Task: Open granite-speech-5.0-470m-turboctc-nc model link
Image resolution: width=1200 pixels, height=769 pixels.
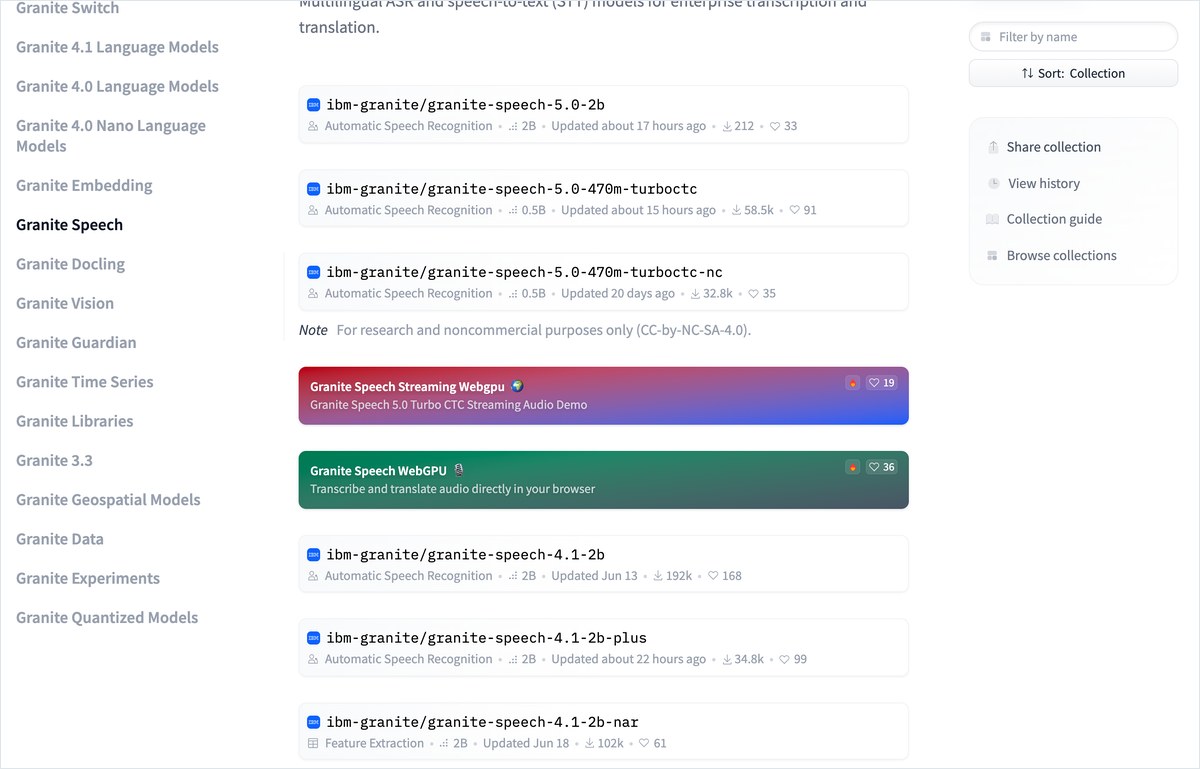Action: (x=525, y=272)
